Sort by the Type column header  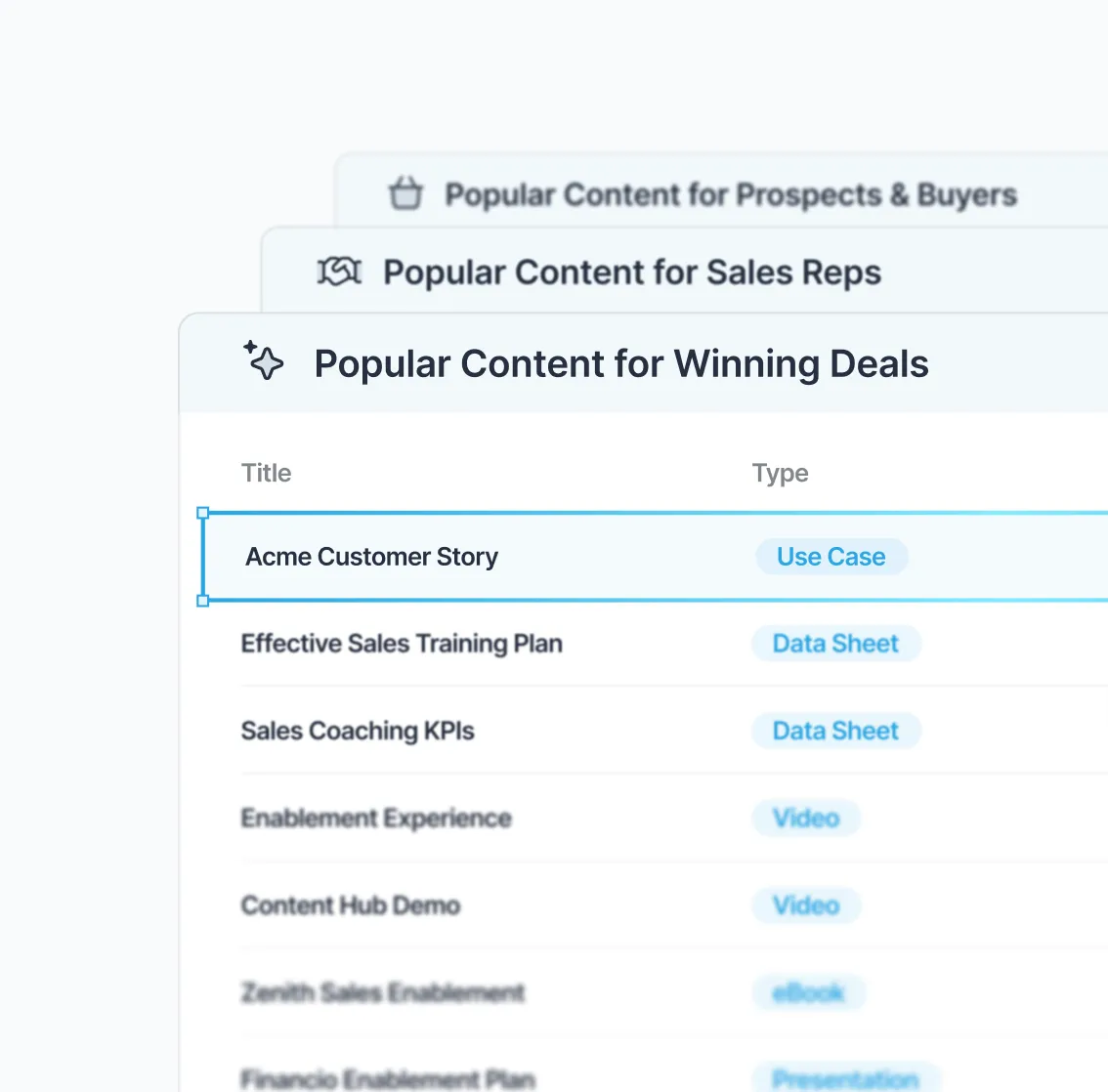[780, 474]
